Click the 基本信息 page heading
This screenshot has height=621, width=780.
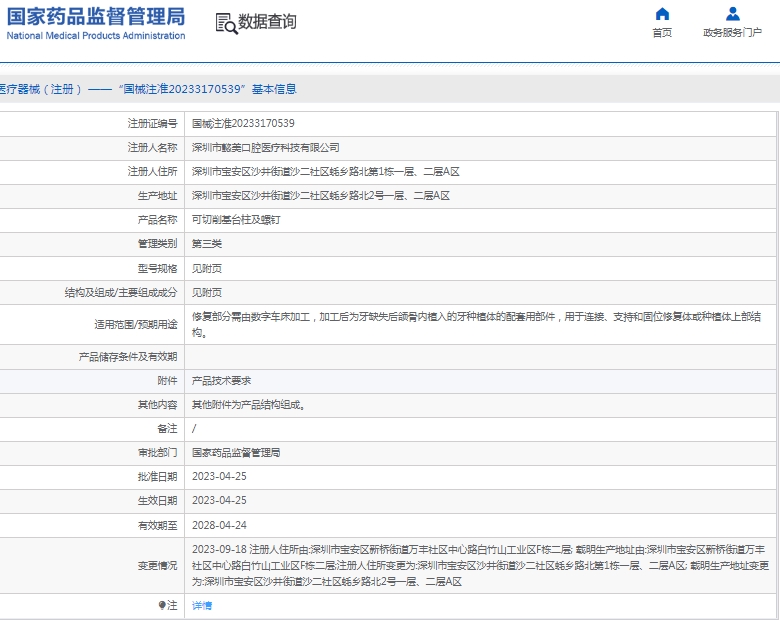(x=274, y=89)
